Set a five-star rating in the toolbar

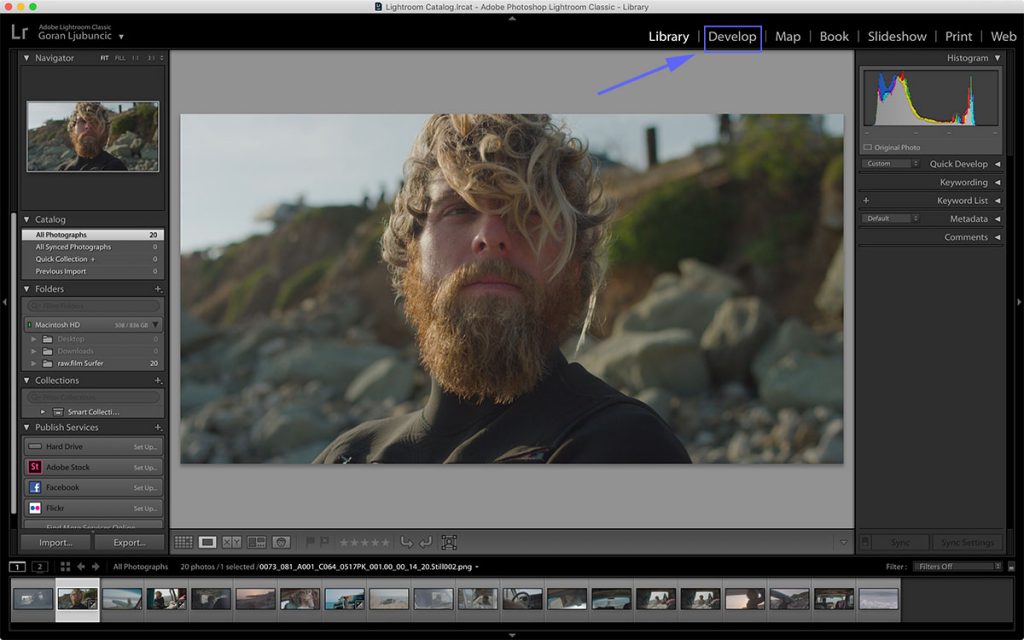384,541
